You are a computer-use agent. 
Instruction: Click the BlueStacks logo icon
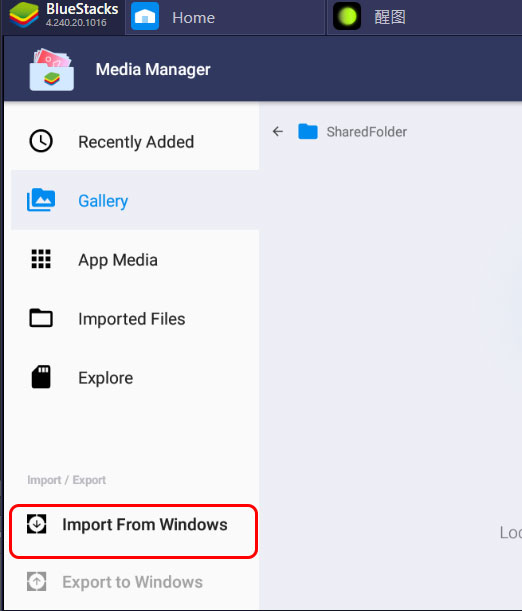[24, 15]
